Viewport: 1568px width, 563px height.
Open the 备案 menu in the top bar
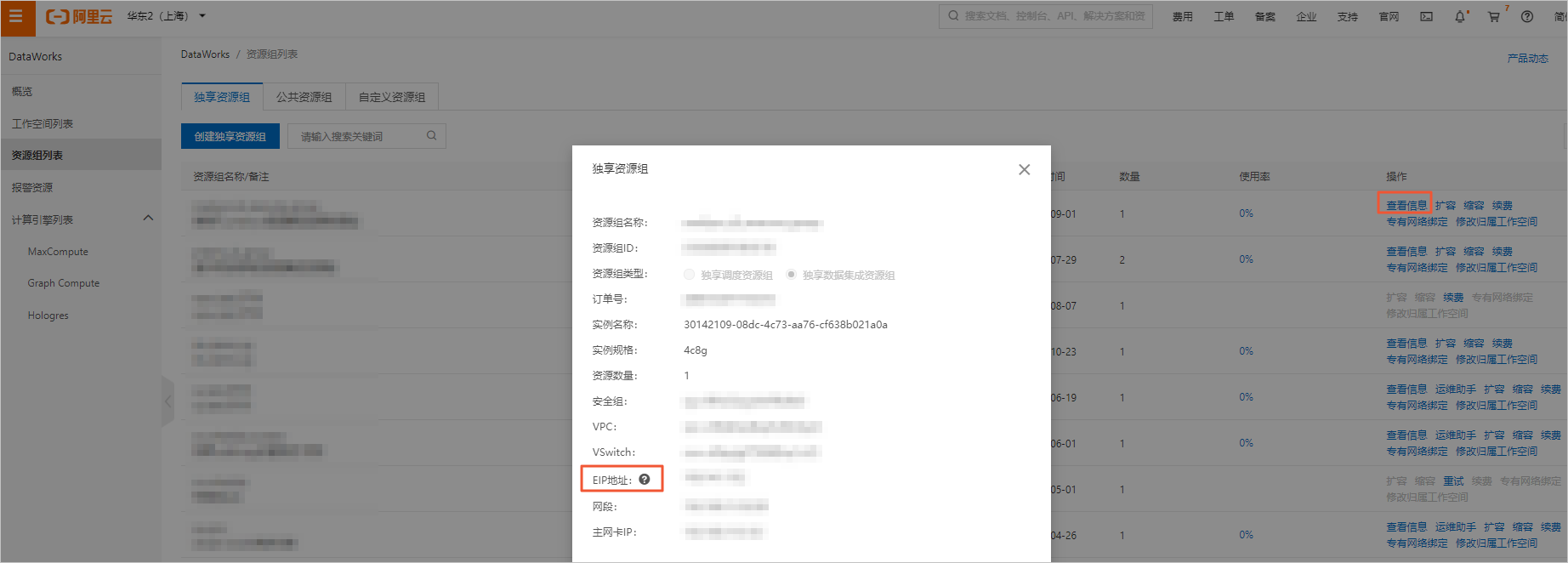click(1264, 17)
